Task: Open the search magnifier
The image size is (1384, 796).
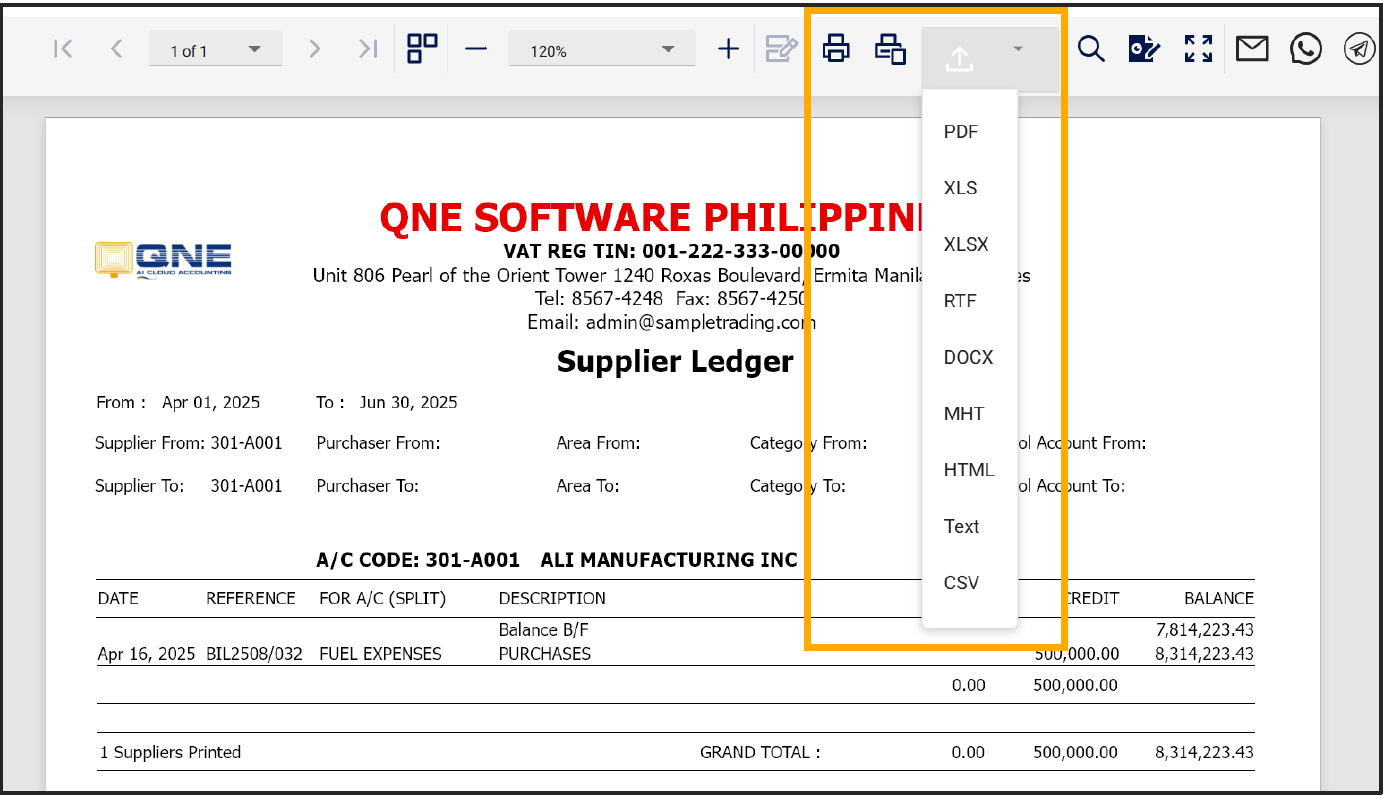Action: coord(1091,48)
